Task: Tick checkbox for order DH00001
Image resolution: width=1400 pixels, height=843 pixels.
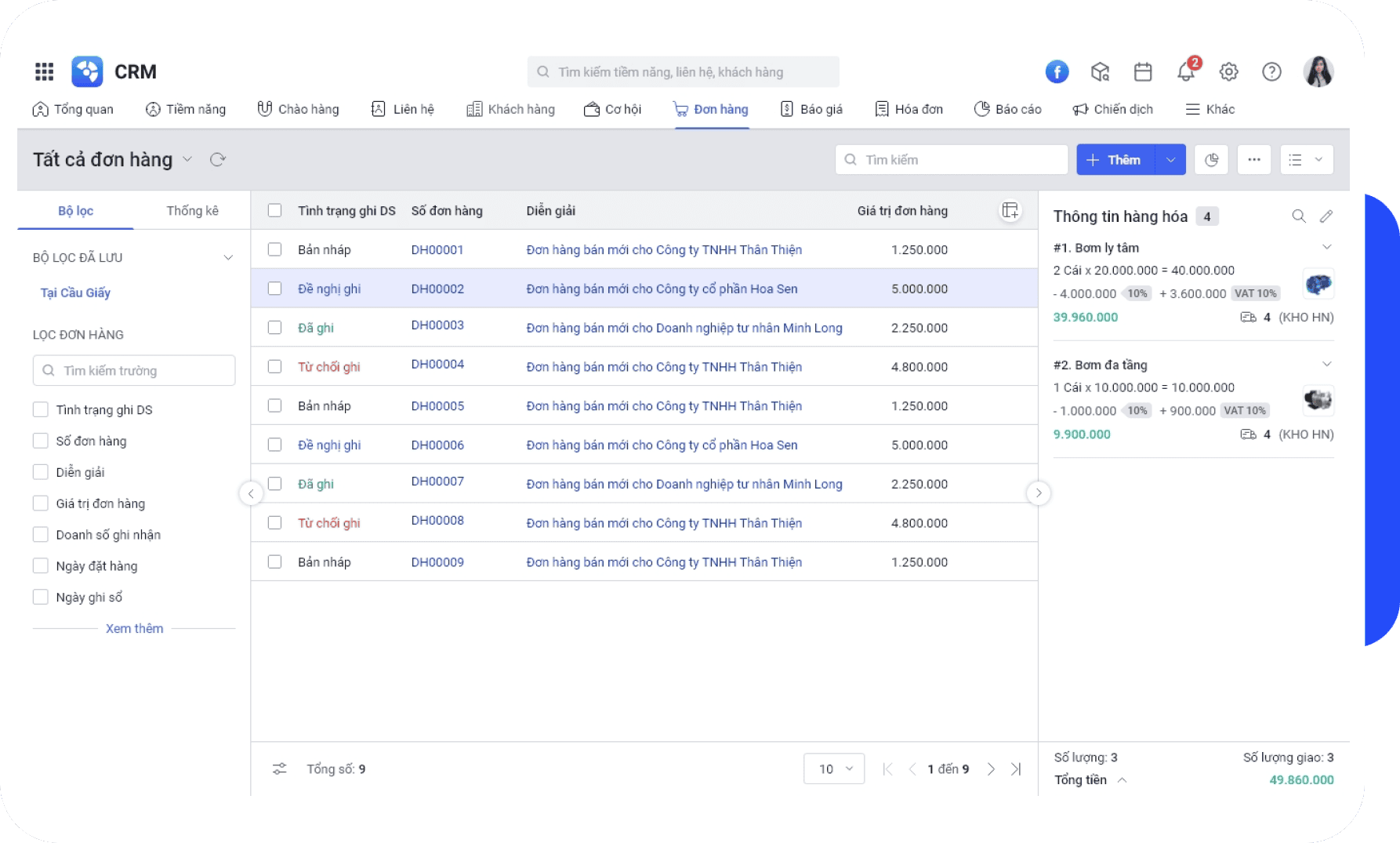Action: (x=274, y=249)
